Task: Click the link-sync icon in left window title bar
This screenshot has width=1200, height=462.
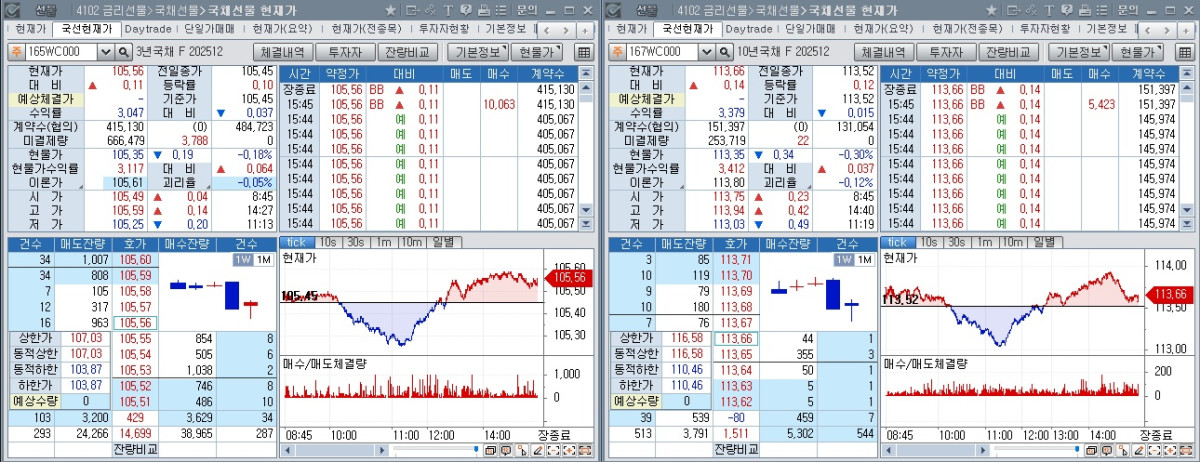Action: click(x=430, y=10)
